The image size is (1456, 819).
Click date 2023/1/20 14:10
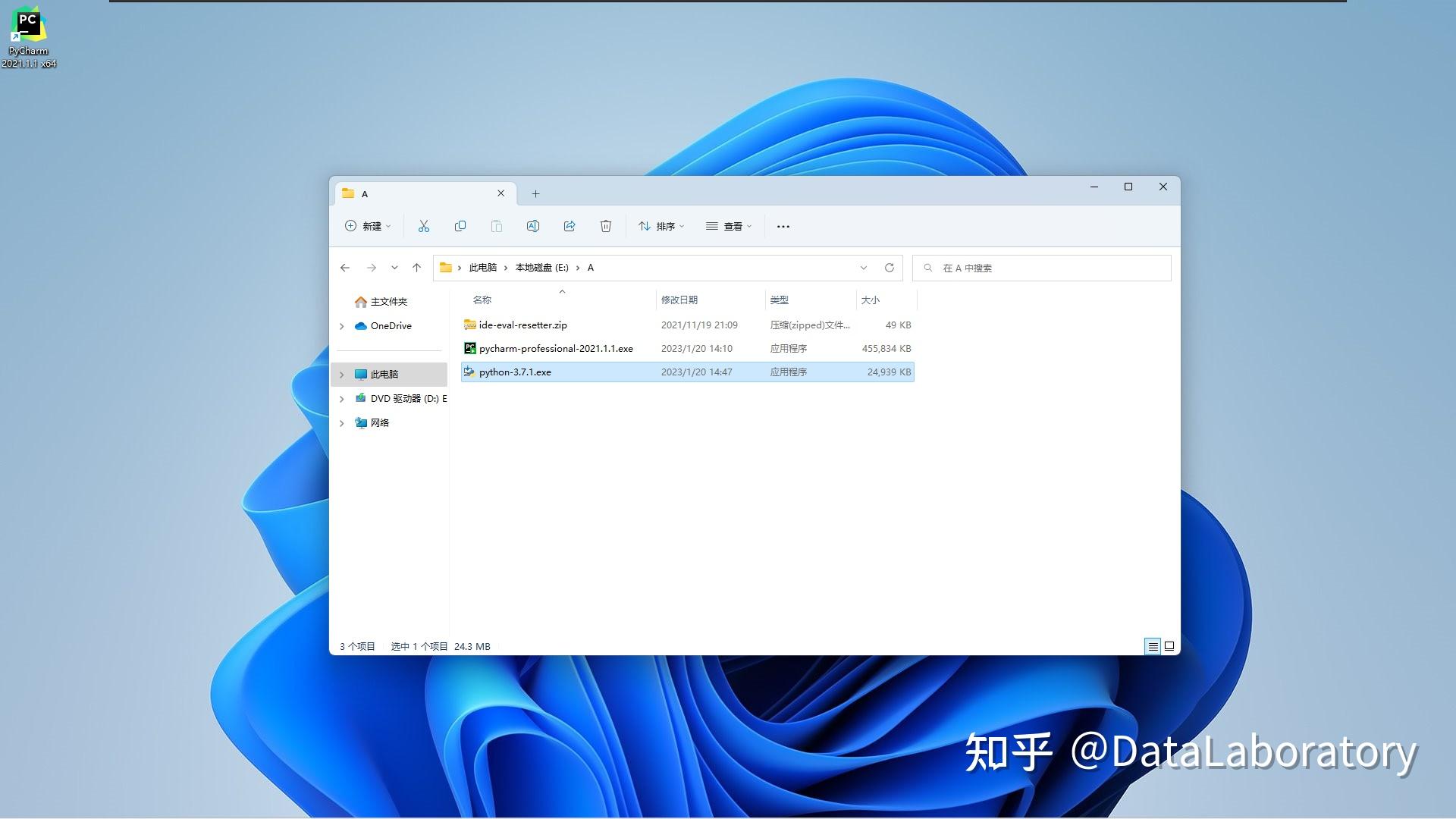[697, 348]
